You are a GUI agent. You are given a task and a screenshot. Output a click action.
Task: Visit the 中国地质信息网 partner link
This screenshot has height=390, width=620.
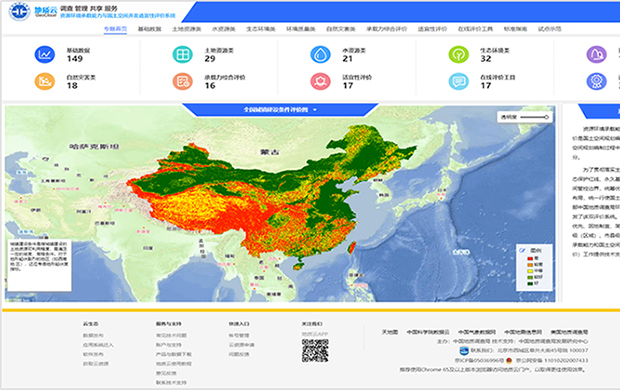click(523, 332)
